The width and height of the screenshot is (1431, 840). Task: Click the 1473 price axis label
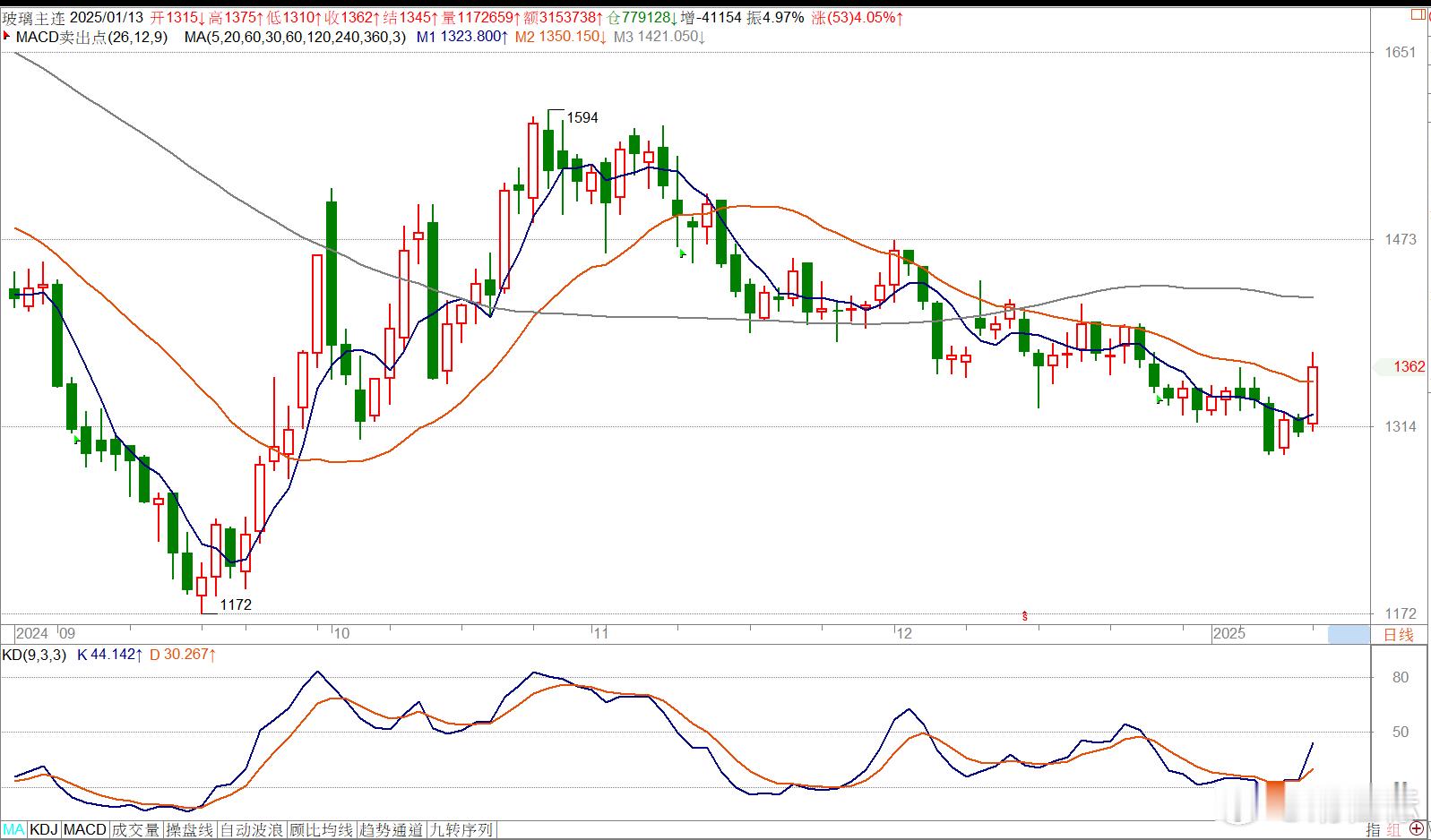[1401, 239]
